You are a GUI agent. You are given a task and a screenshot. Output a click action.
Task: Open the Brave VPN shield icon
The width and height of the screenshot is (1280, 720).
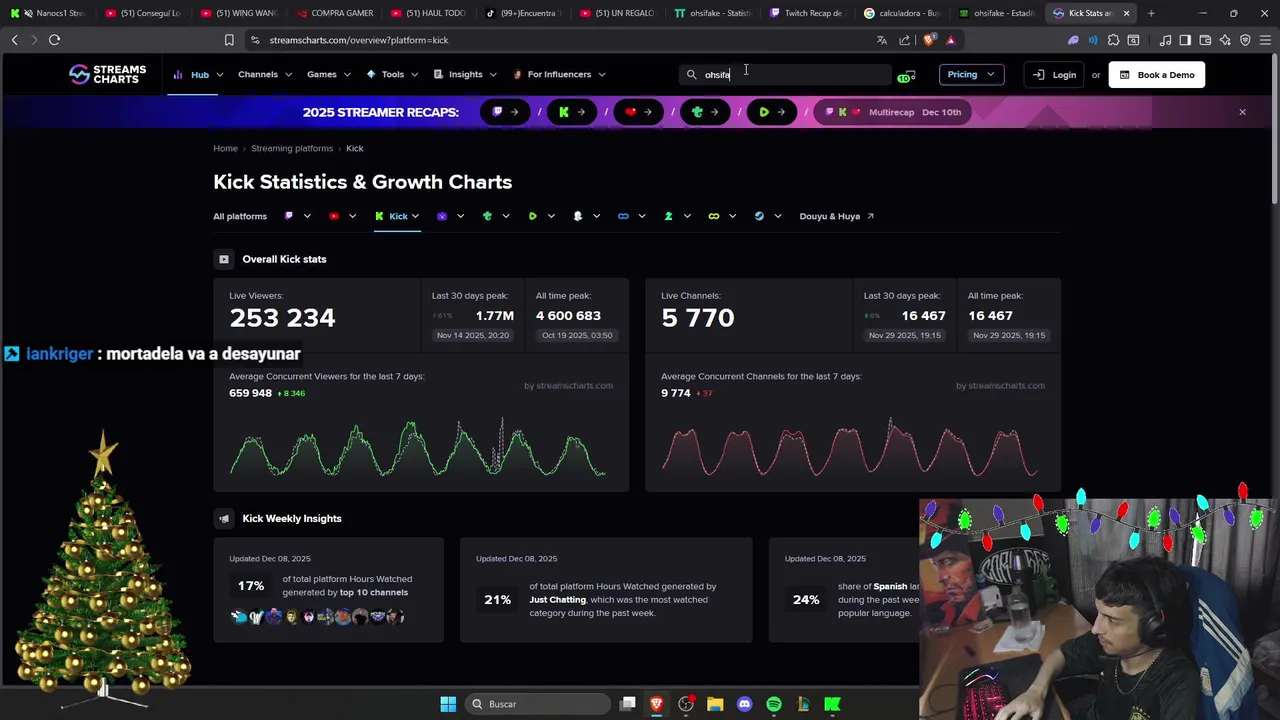point(1245,40)
